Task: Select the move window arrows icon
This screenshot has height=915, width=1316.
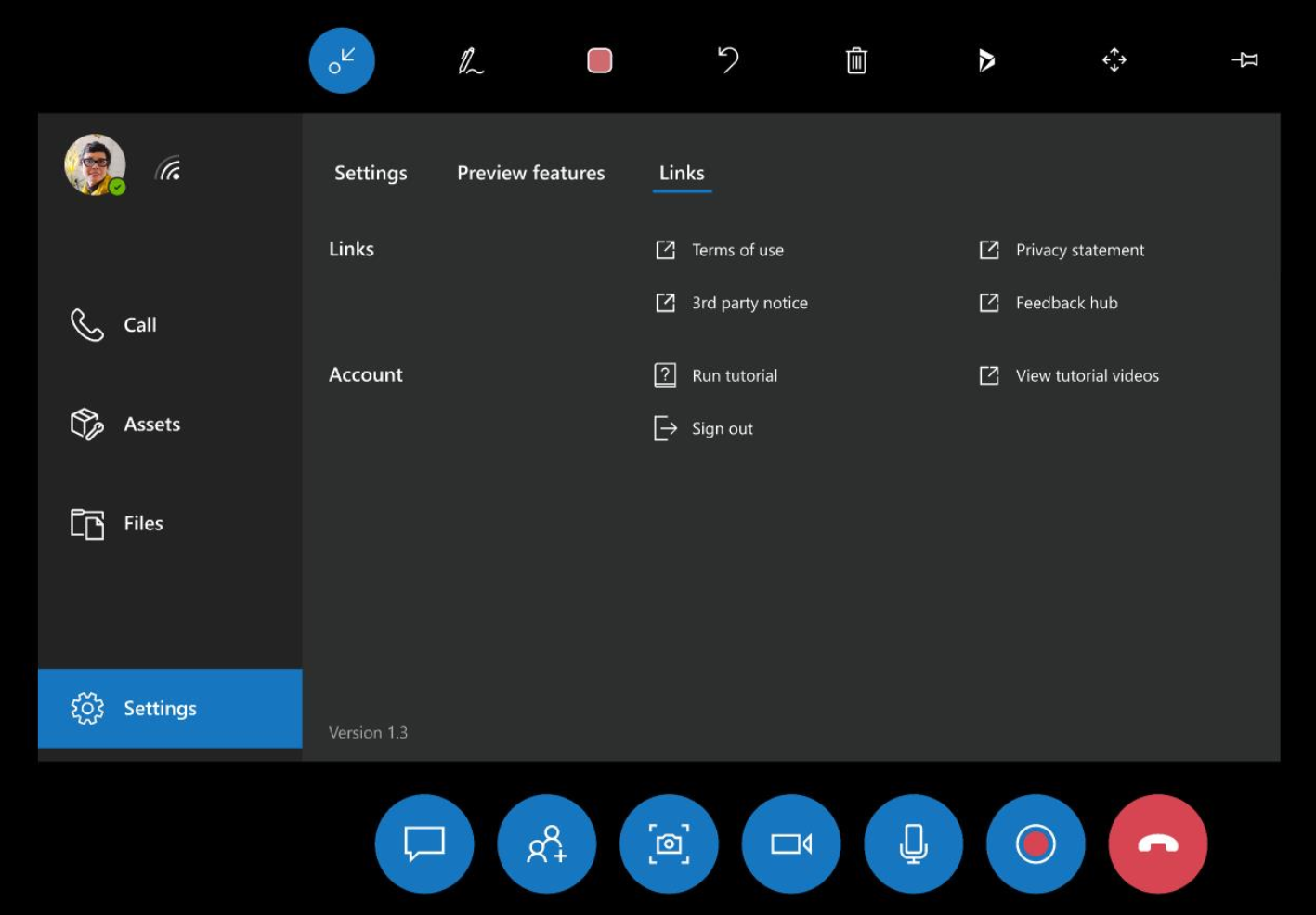Action: point(1114,61)
